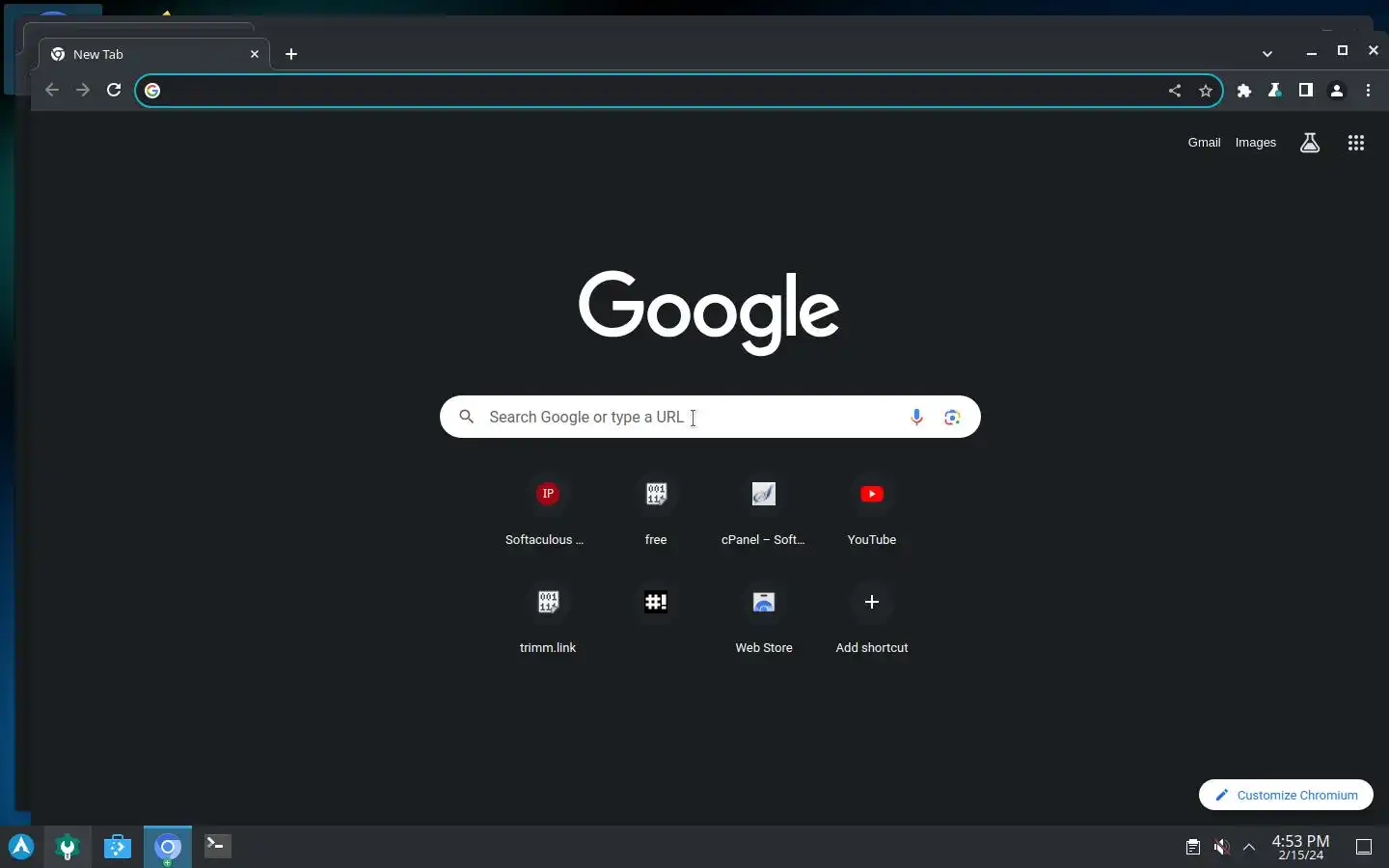
Task: Click the Search Google or type a URL box
Action: click(710, 417)
